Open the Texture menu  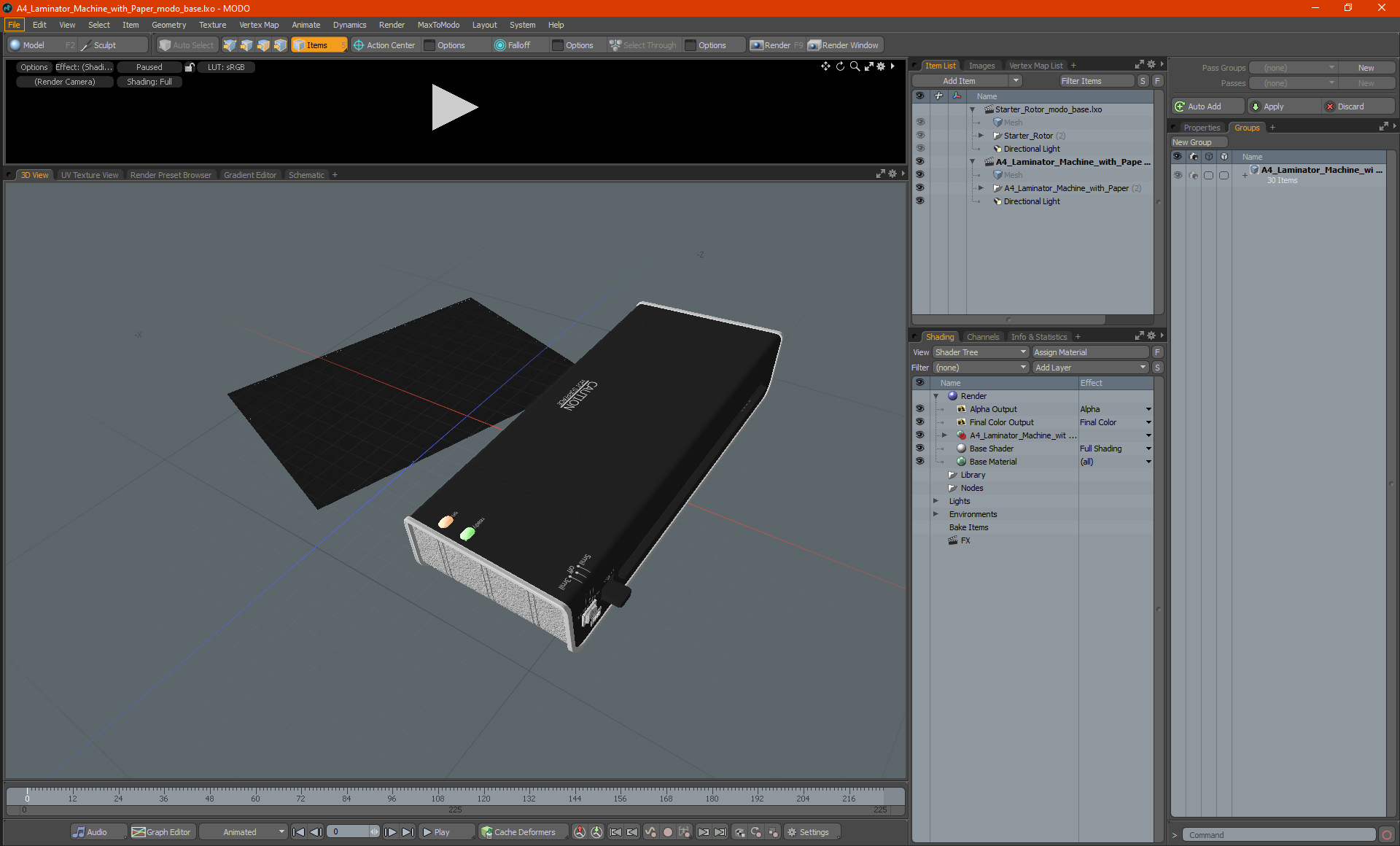pos(213,25)
